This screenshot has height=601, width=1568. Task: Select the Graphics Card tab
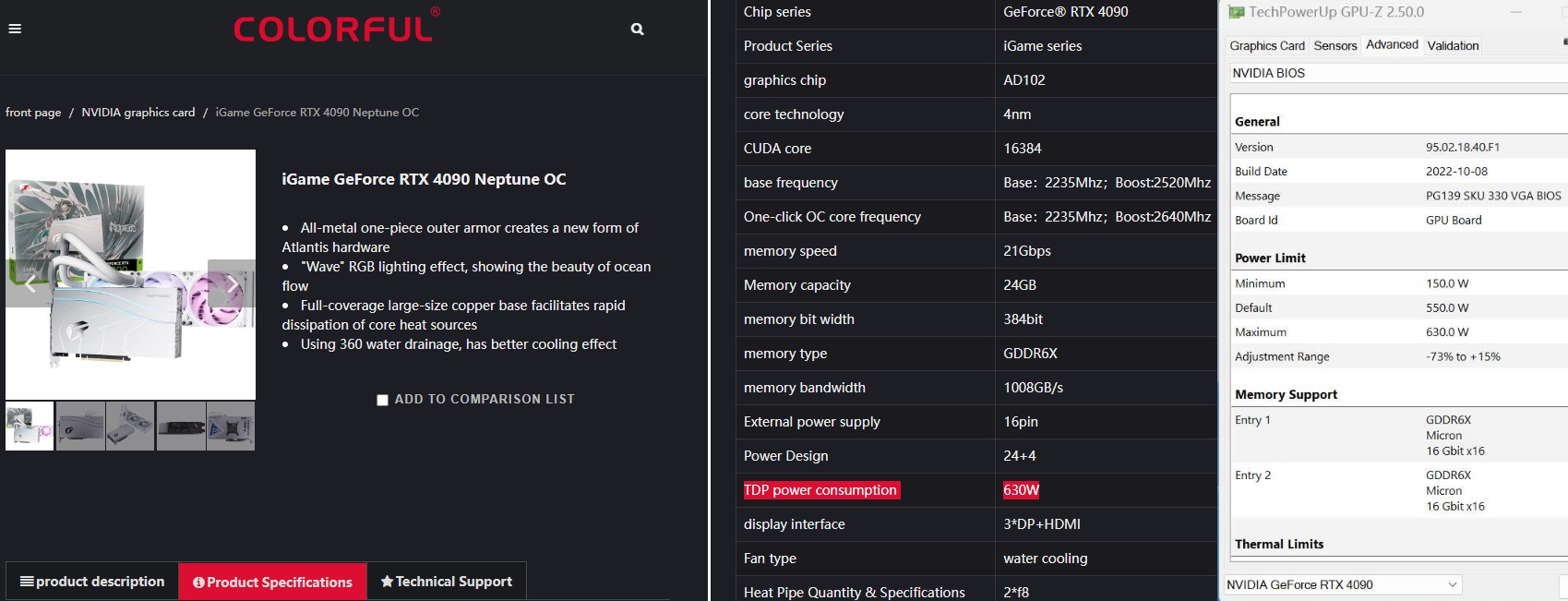click(1266, 45)
